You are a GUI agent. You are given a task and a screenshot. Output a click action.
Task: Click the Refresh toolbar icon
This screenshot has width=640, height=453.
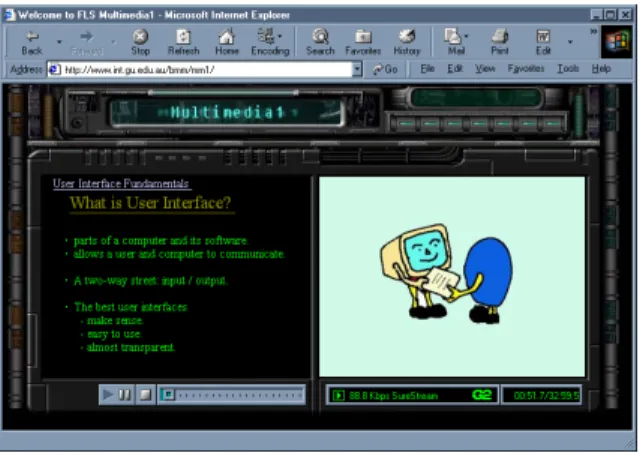[x=183, y=37]
